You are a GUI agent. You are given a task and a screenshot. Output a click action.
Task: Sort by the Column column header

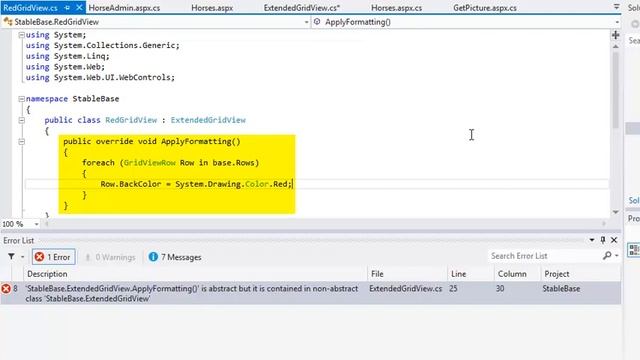point(517,274)
